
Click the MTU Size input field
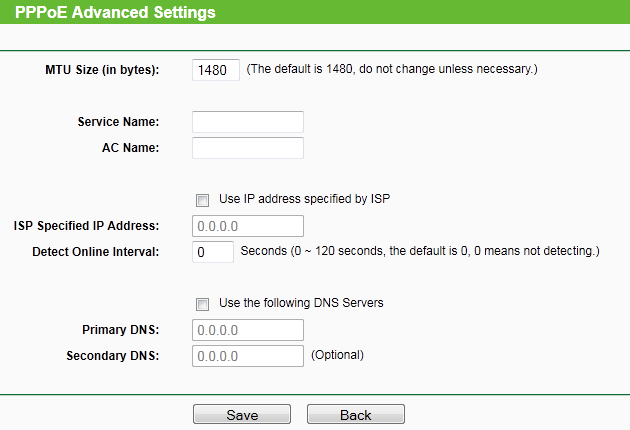point(215,70)
